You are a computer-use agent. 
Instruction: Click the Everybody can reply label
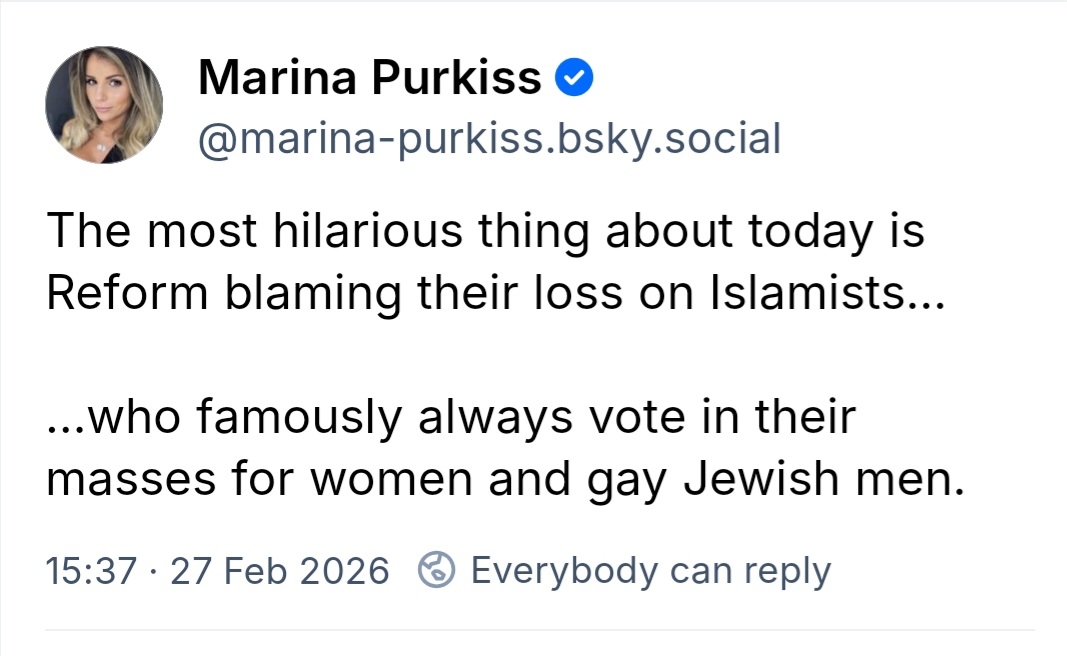click(650, 571)
